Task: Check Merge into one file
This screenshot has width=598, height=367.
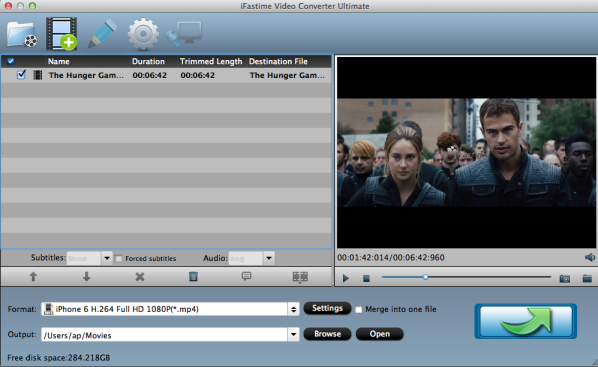Action: [358, 309]
